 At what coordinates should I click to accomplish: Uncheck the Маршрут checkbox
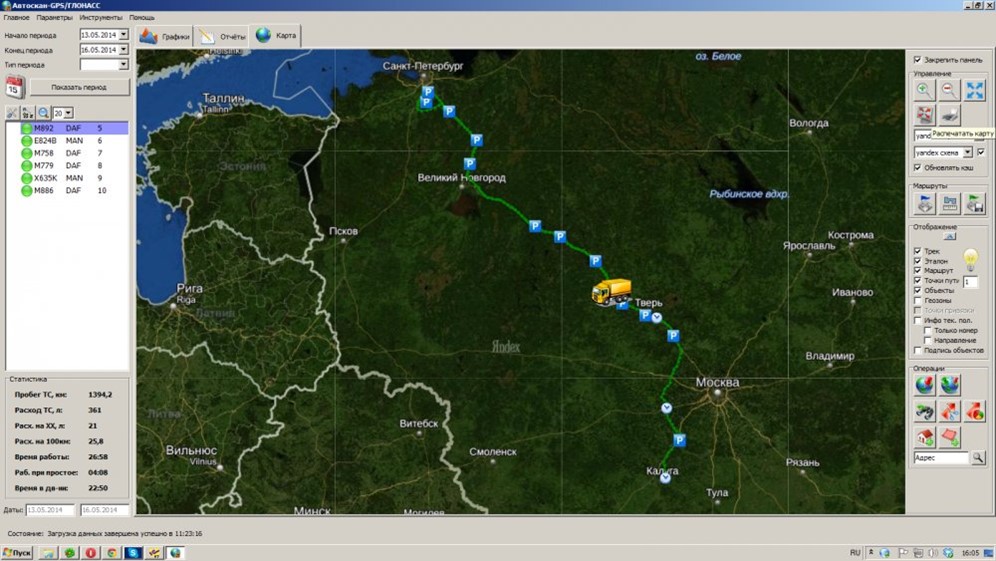tap(917, 270)
